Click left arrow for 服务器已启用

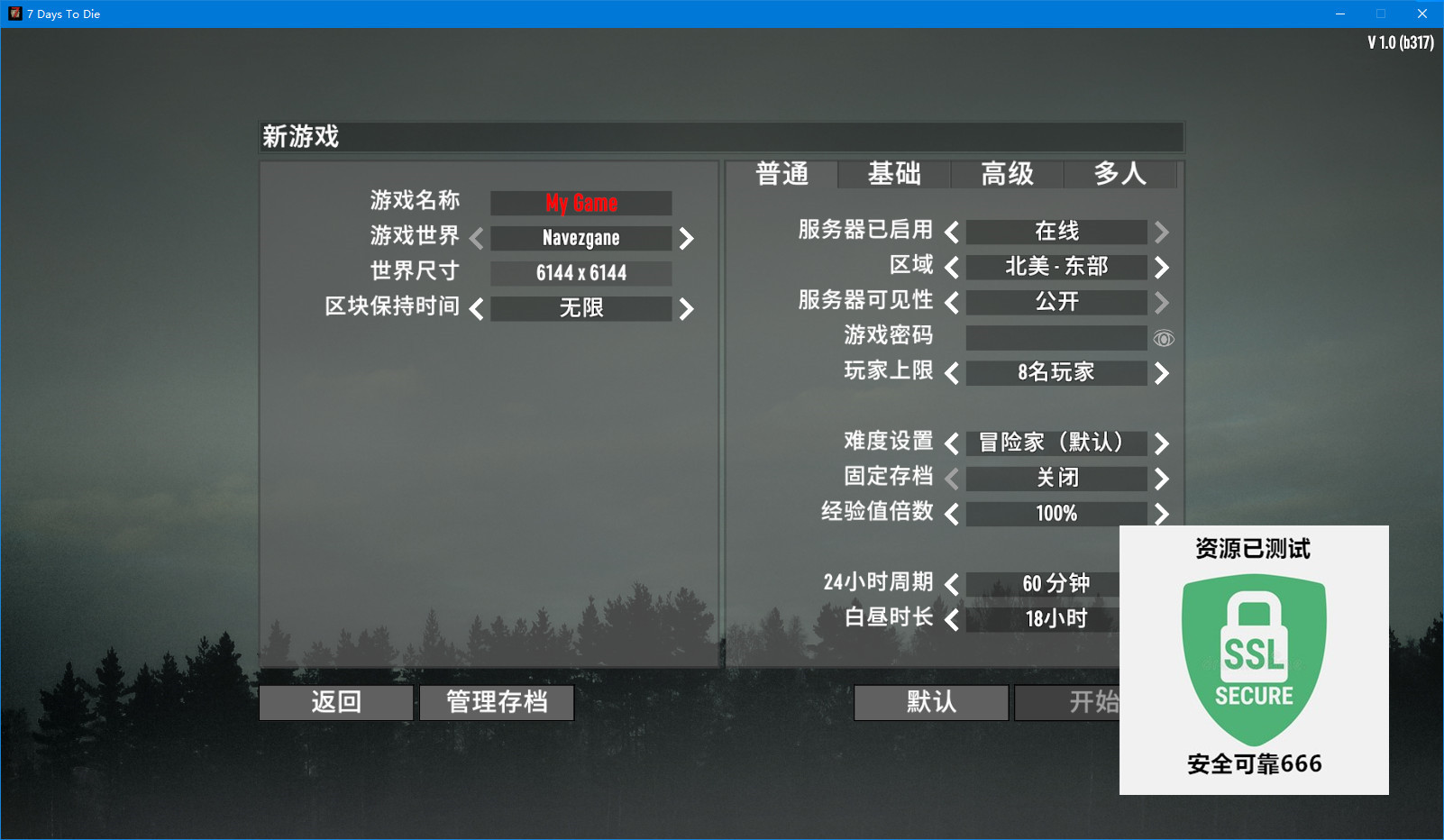click(952, 233)
